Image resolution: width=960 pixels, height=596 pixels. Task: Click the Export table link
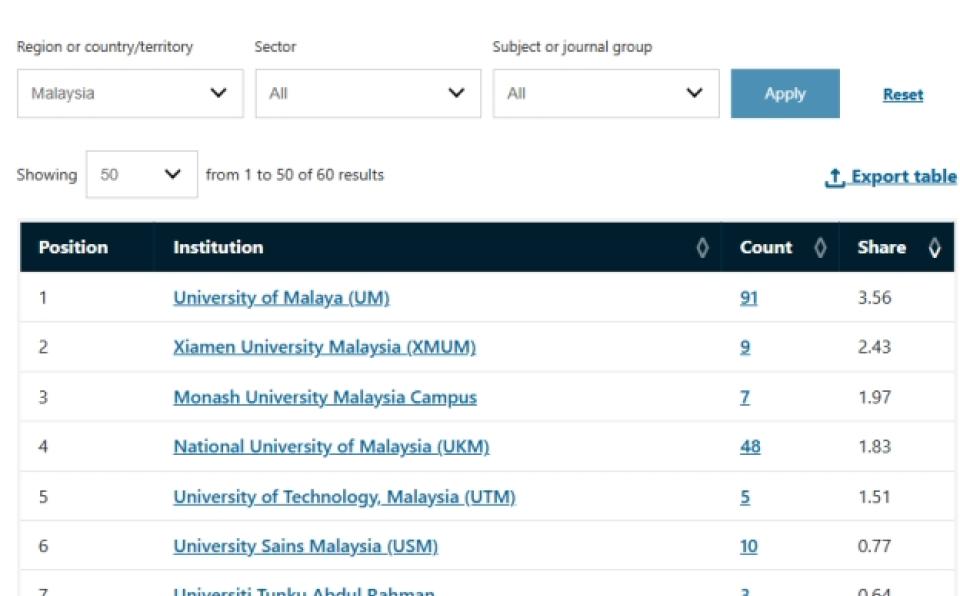click(890, 177)
